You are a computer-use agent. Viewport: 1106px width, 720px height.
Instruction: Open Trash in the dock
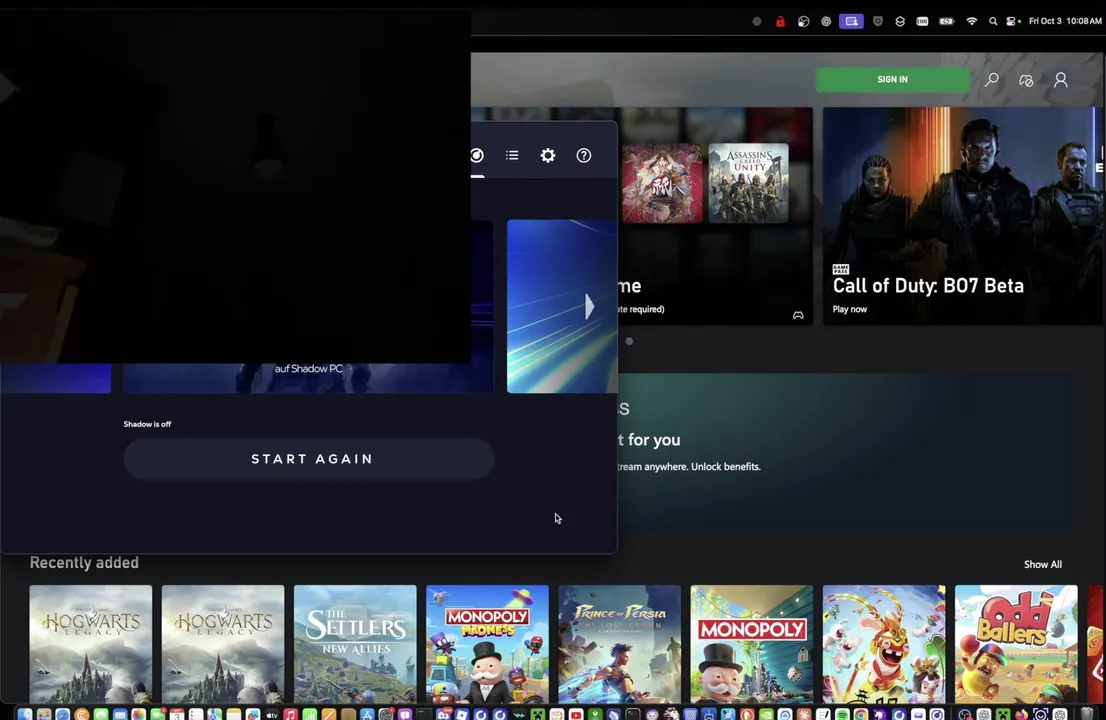pyautogui.click(x=1087, y=714)
